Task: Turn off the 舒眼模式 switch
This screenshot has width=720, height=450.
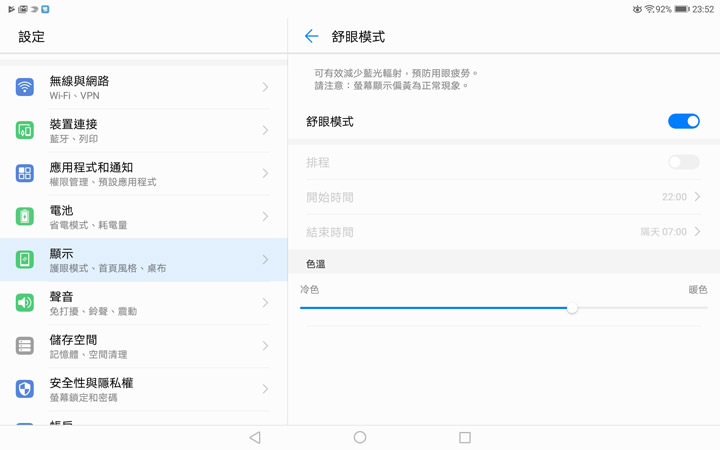Action: (x=684, y=121)
